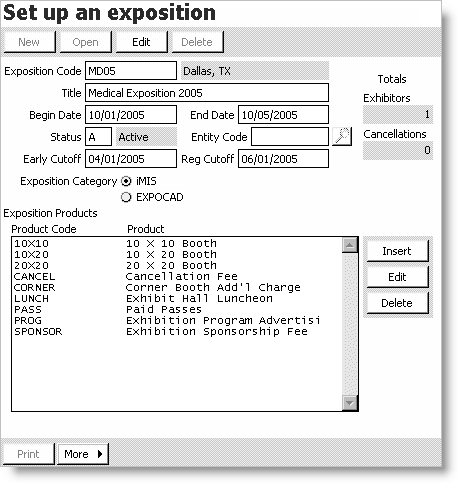The height and width of the screenshot is (483, 458).
Task: Click the Exhibitors total field
Action: click(398, 115)
